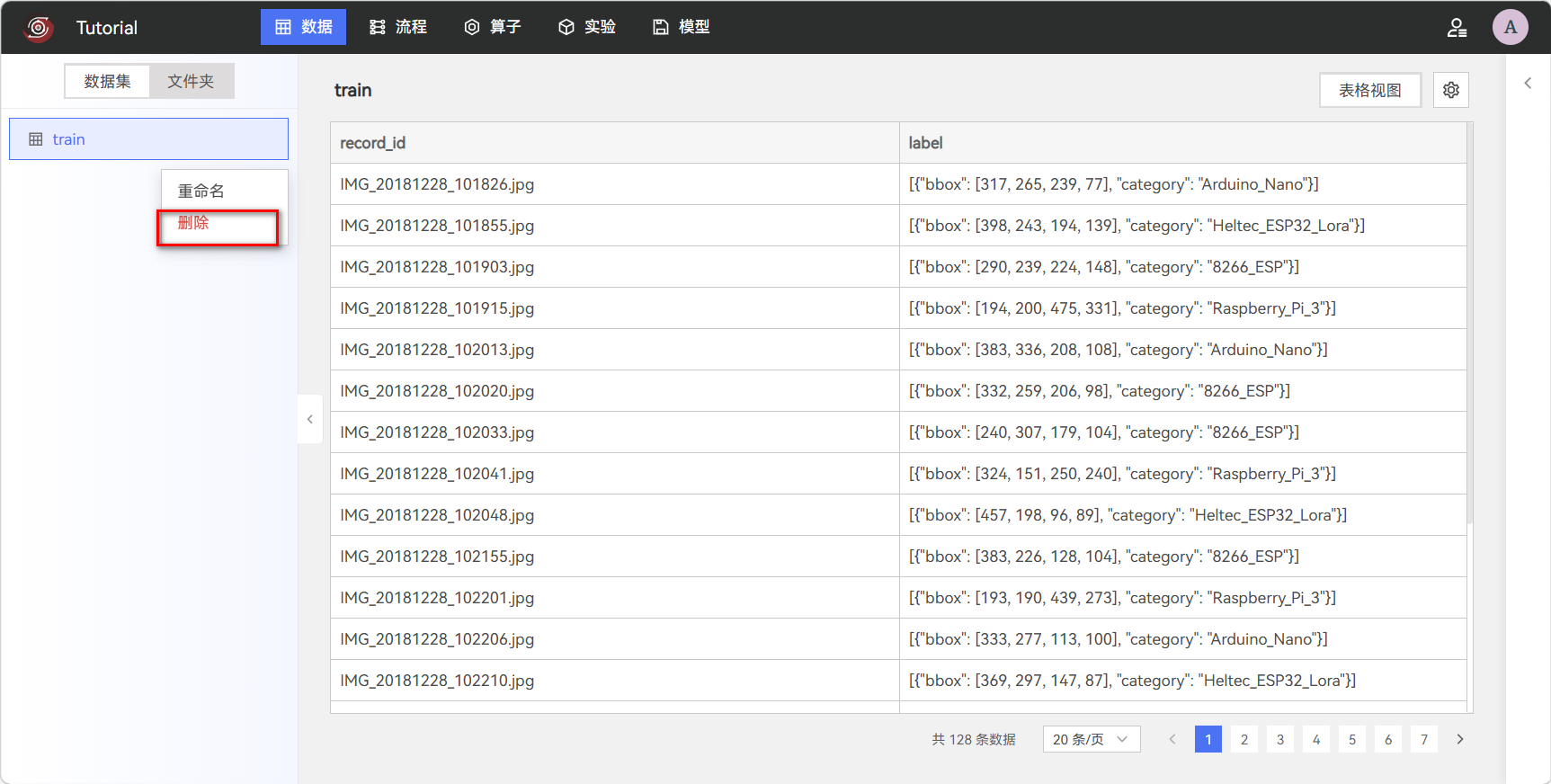This screenshot has height=784, width=1551.
Task: Select cell IMG_20181228_101826.jpg
Action: pos(615,184)
